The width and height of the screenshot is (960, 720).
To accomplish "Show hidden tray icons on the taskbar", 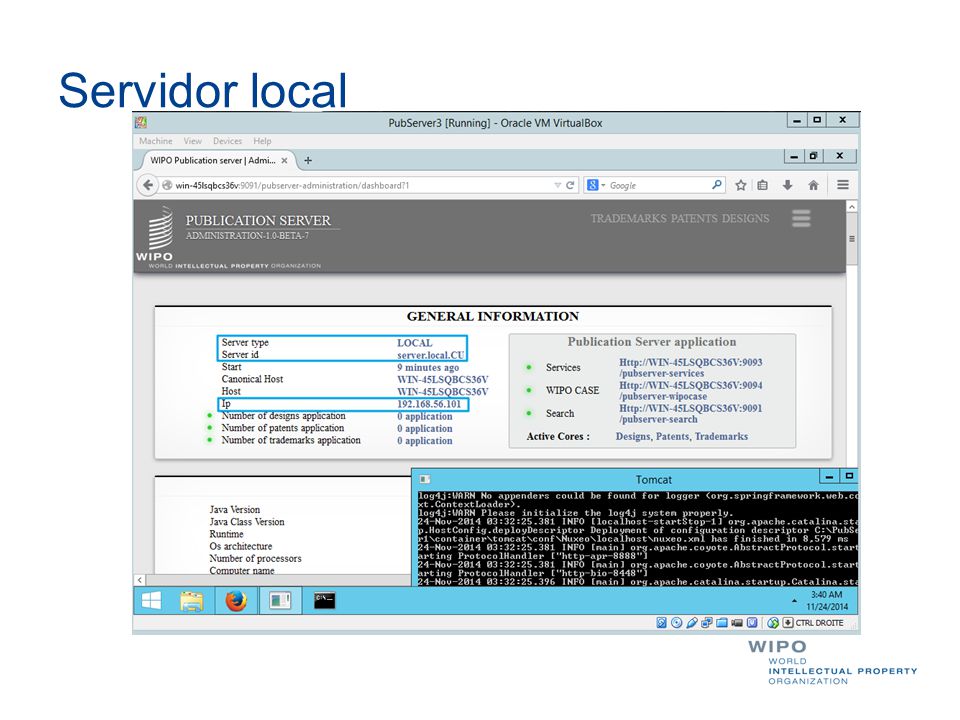I will tap(794, 601).
